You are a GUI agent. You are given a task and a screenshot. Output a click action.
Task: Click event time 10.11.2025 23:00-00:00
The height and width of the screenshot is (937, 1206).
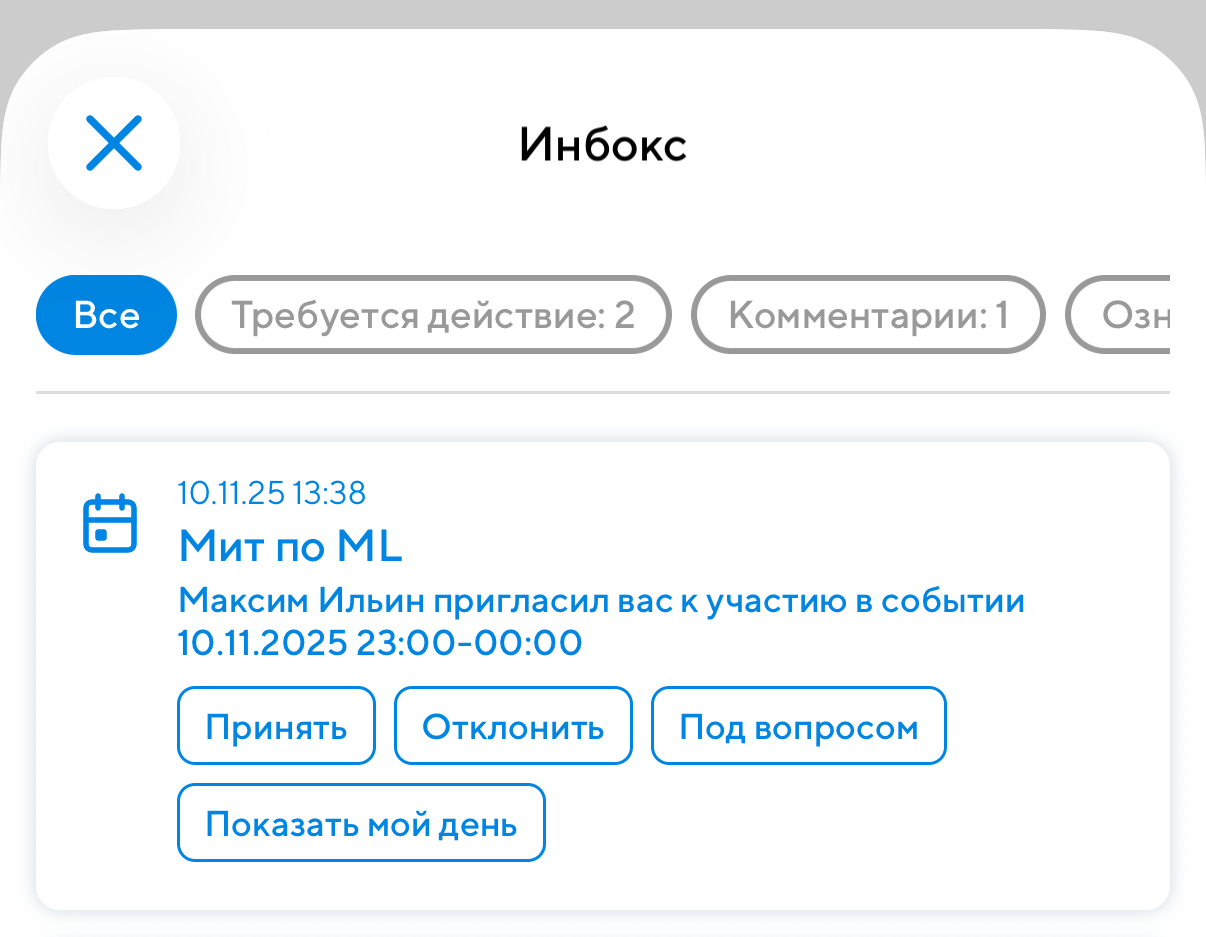click(x=380, y=642)
